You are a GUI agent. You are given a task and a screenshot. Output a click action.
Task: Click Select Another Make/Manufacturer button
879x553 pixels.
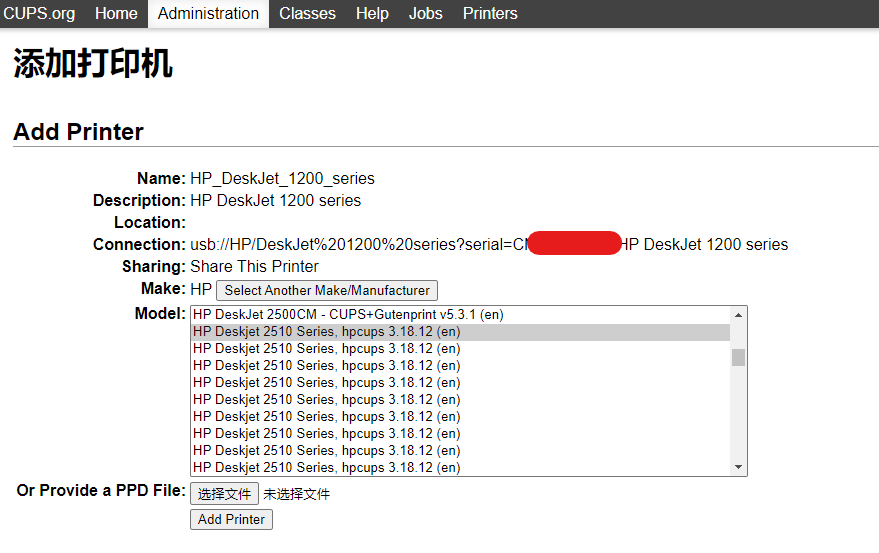(x=327, y=291)
